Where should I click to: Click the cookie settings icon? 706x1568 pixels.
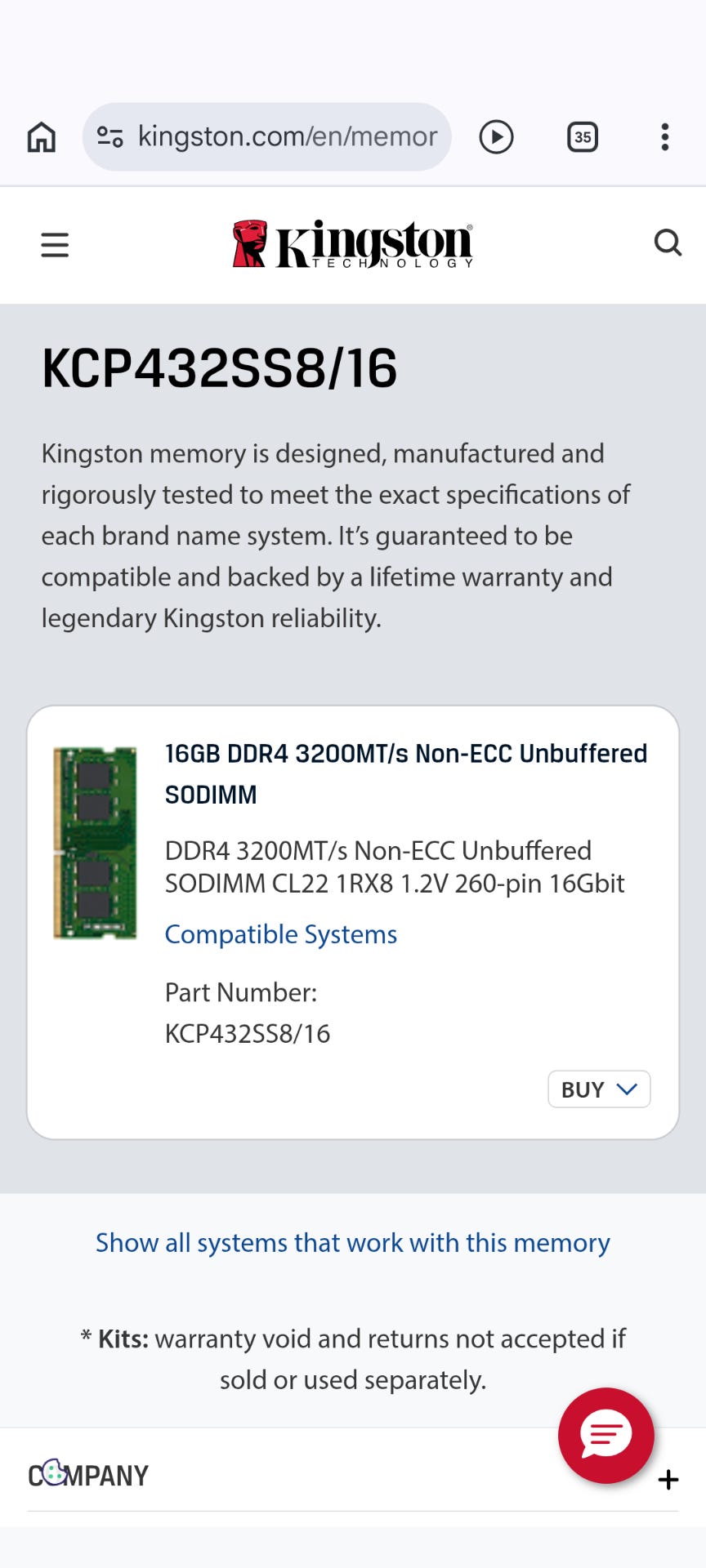click(x=54, y=1472)
